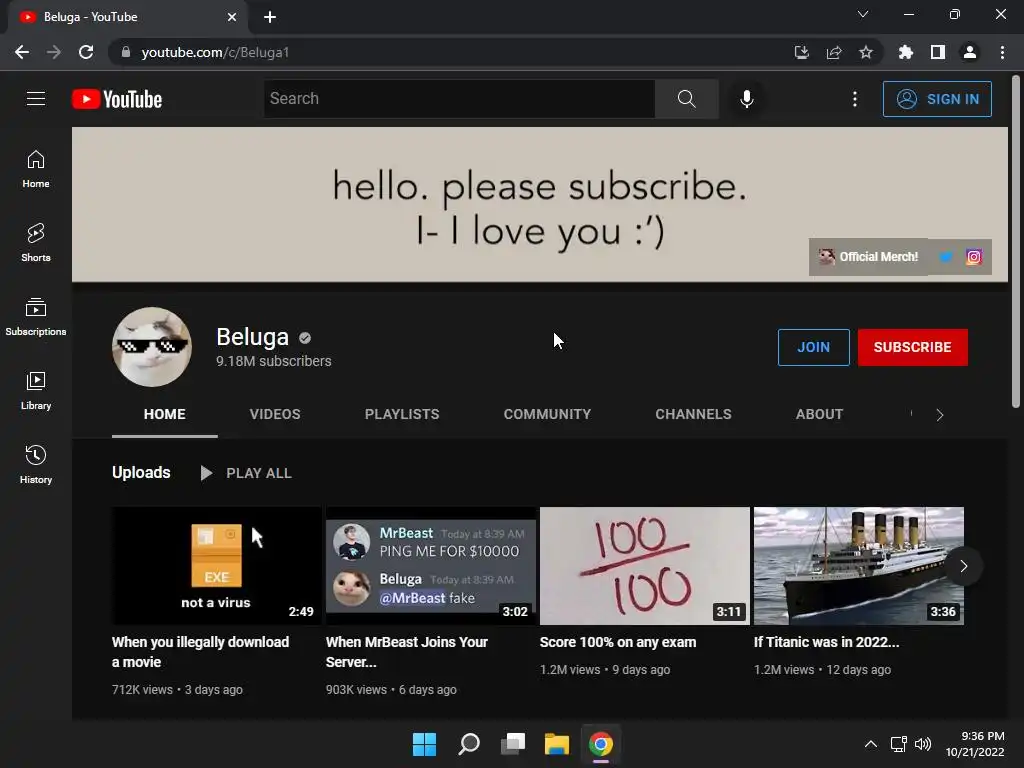Open the YouTube hamburger guide menu
1024x768 pixels.
pos(36,99)
